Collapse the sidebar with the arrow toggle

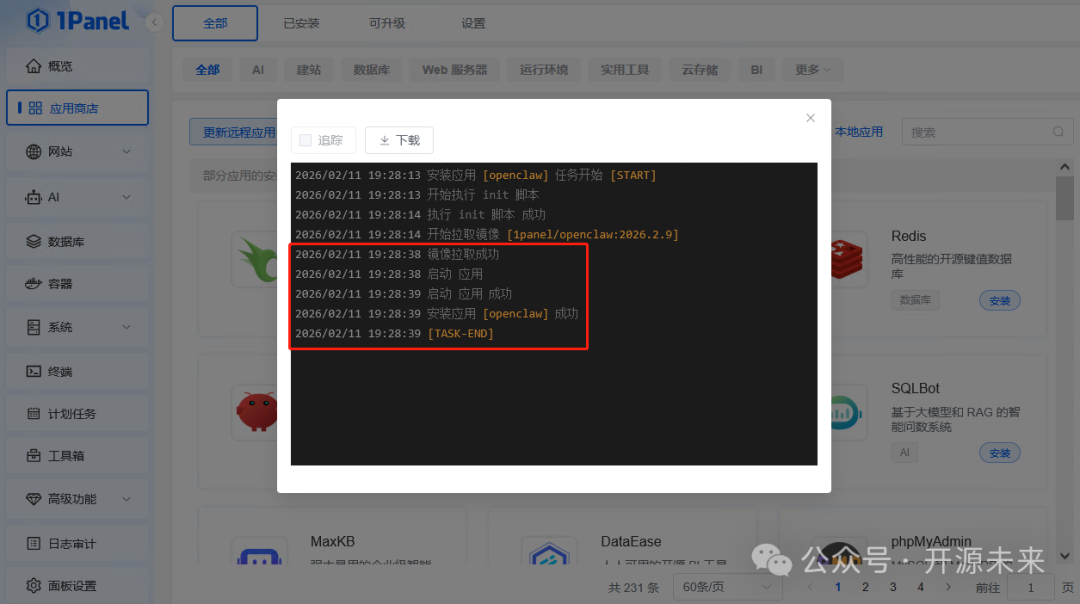pos(153,20)
